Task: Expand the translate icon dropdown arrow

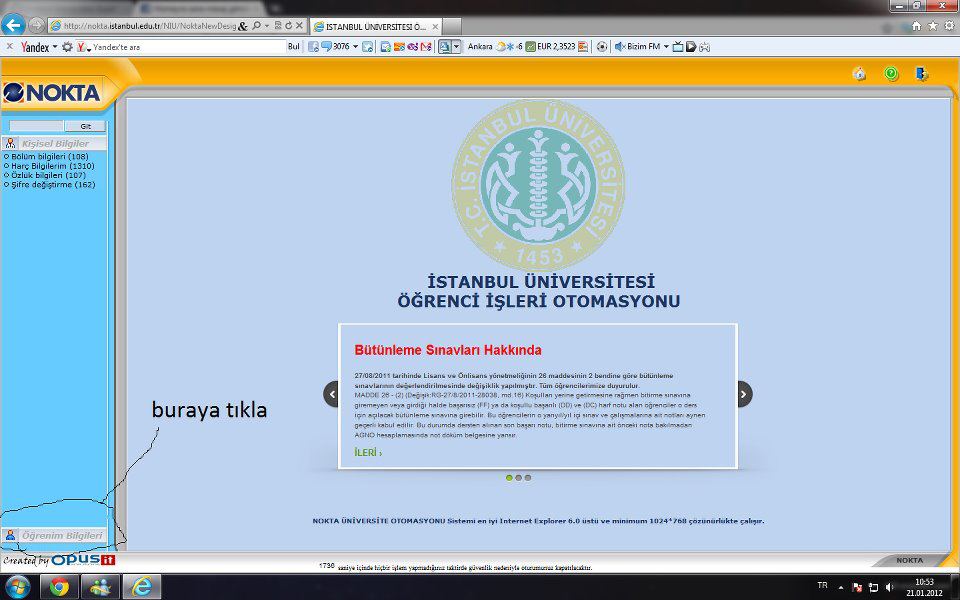Action: (x=456, y=47)
